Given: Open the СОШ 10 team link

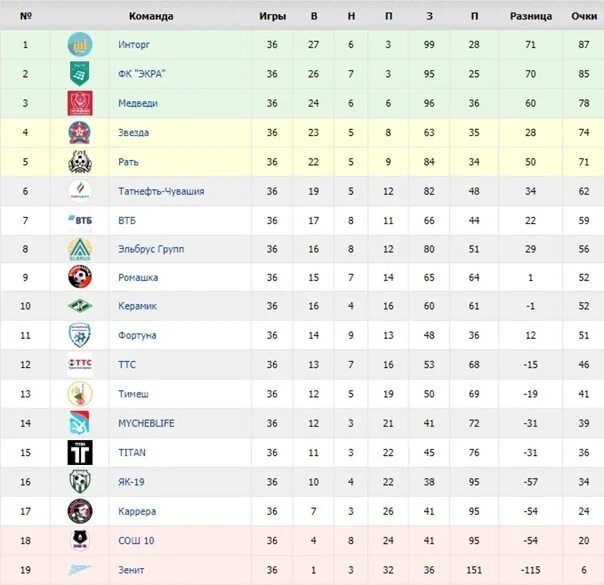Looking at the screenshot, I should (x=135, y=540).
